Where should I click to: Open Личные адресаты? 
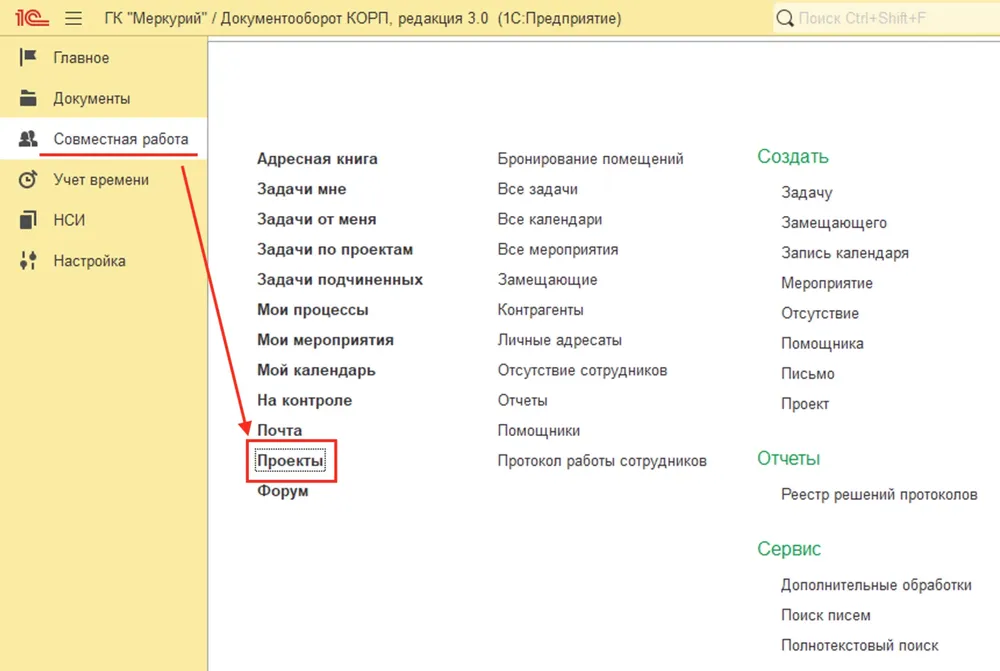click(559, 340)
